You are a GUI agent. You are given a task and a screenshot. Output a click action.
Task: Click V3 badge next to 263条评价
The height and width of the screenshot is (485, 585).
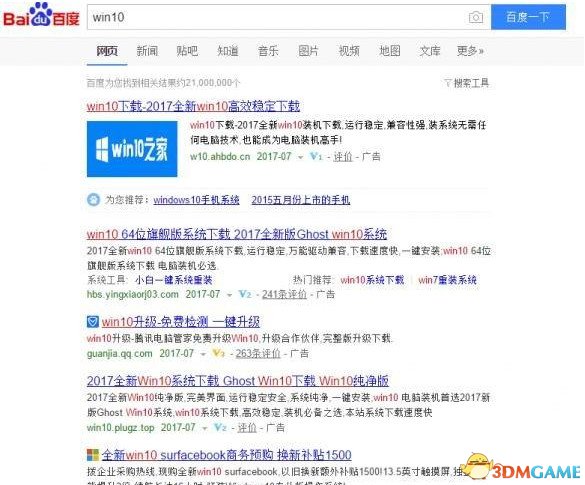tap(218, 353)
